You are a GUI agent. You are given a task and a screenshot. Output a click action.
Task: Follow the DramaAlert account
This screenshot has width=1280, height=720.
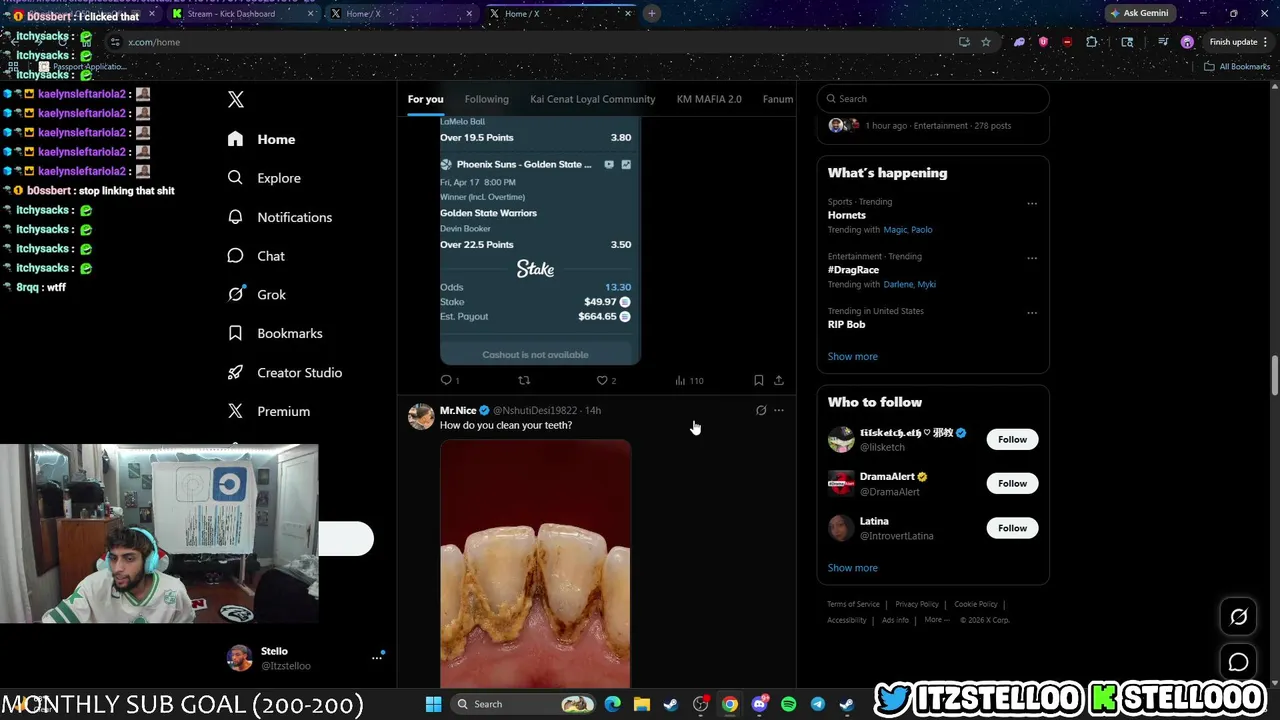coord(1012,483)
